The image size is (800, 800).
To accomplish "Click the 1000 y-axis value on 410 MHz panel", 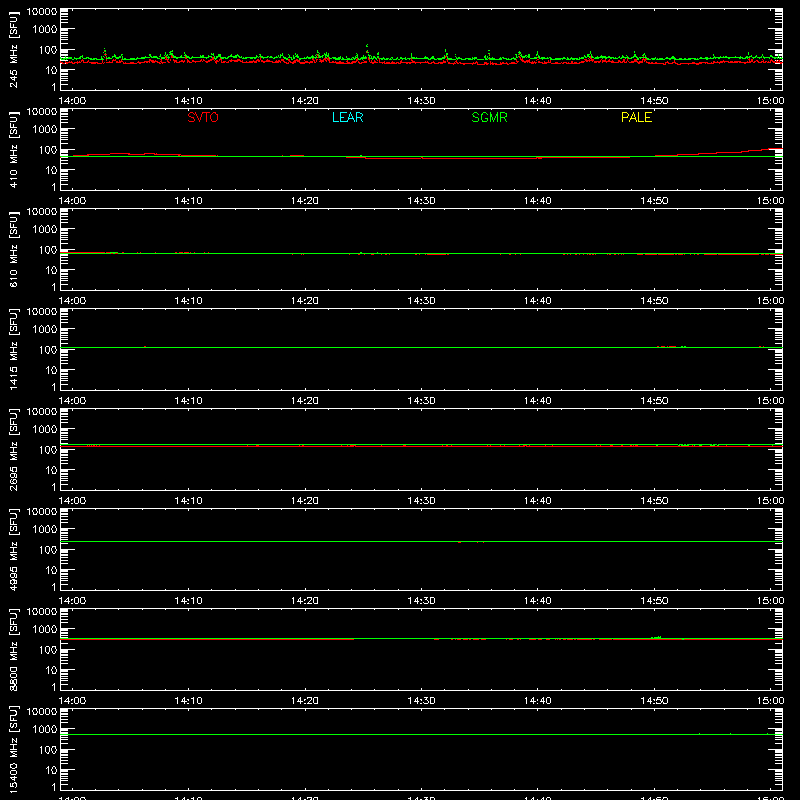I will coord(45,129).
